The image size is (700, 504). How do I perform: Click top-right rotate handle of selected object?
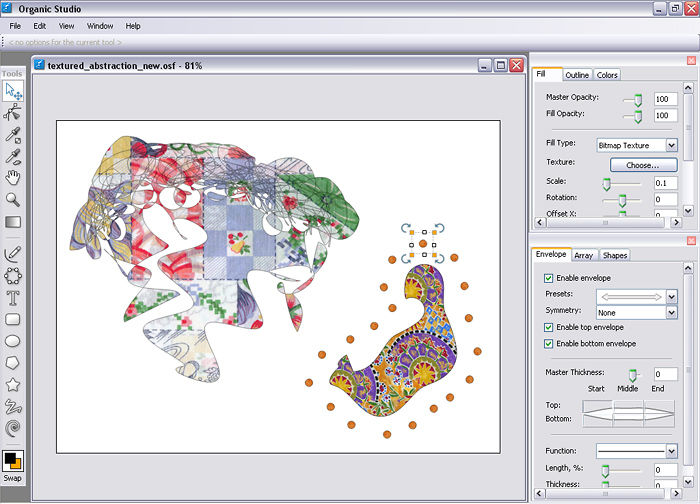[x=440, y=228]
